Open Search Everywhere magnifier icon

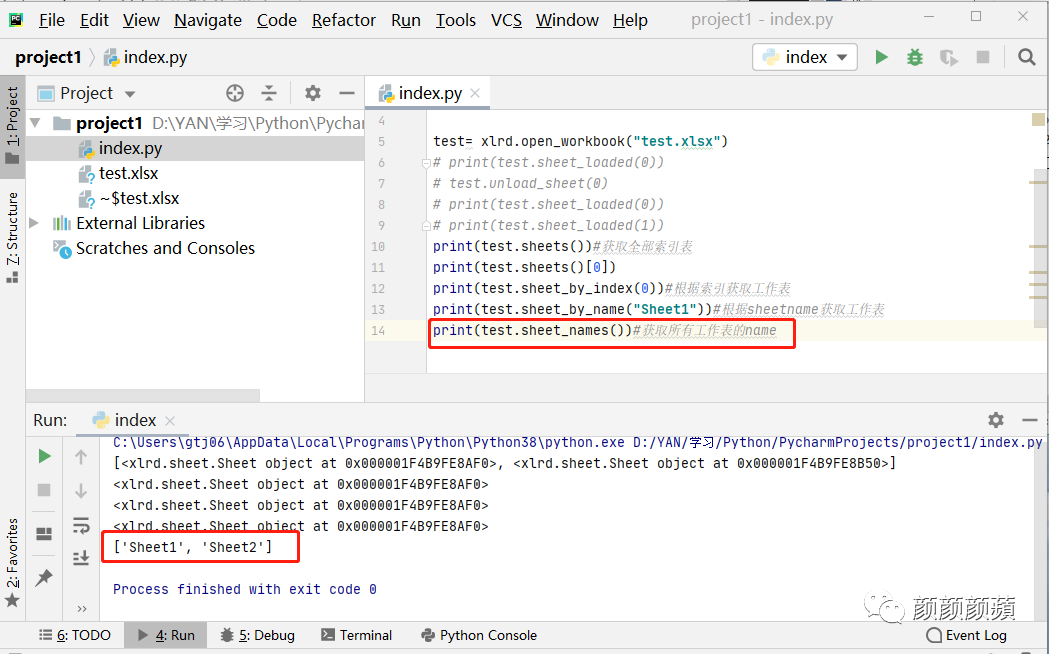point(1026,58)
